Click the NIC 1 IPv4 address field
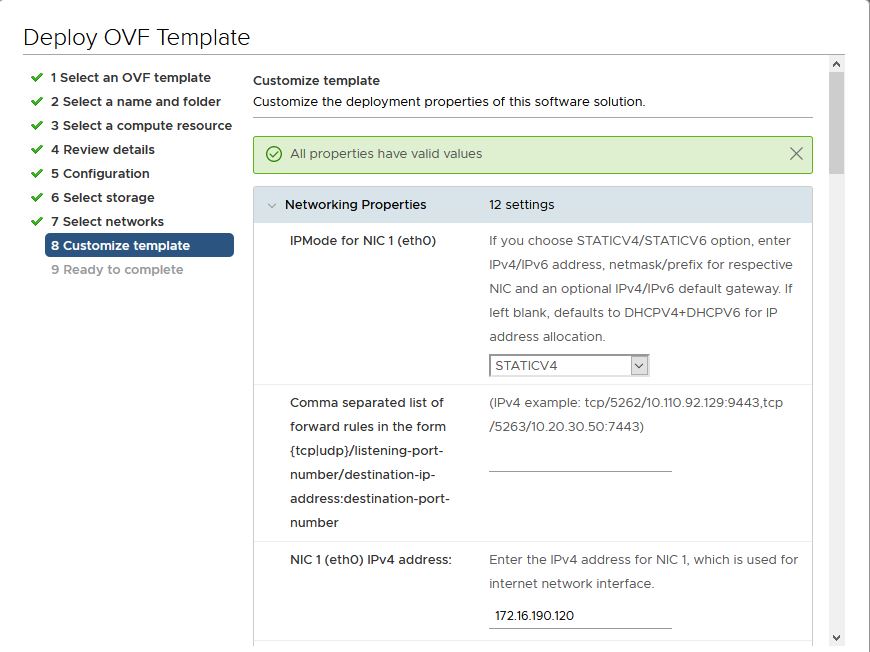 [580, 616]
